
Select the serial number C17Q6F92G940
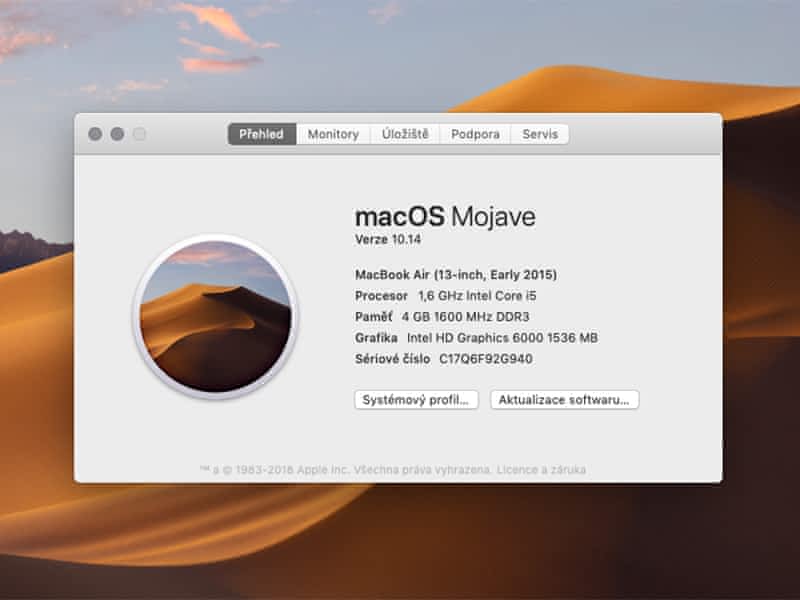click(486, 359)
